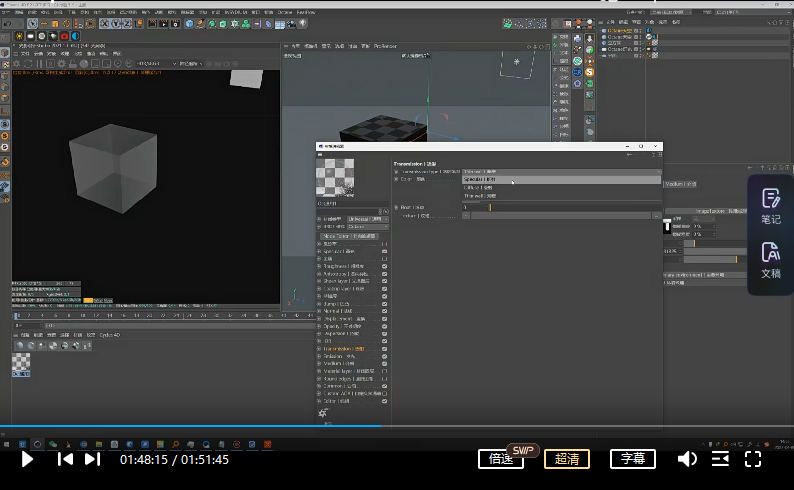This screenshot has width=794, height=490.
Task: Click the material preview thumbnail in editor
Action: 335,178
